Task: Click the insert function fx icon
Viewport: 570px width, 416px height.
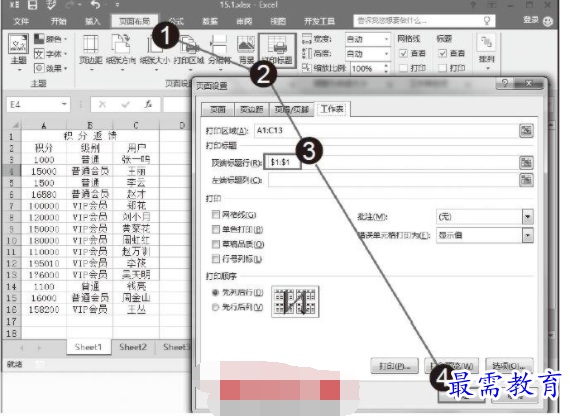Action: pos(148,105)
